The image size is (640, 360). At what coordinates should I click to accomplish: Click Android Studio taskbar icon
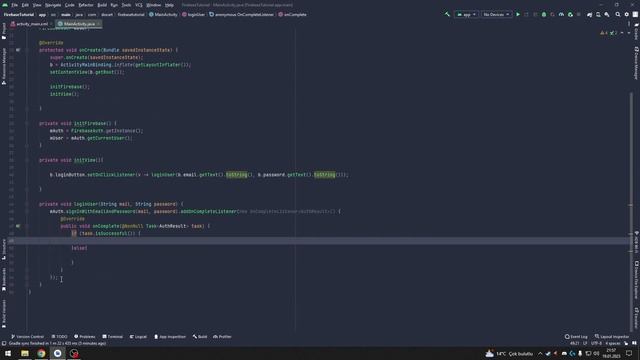(58, 353)
